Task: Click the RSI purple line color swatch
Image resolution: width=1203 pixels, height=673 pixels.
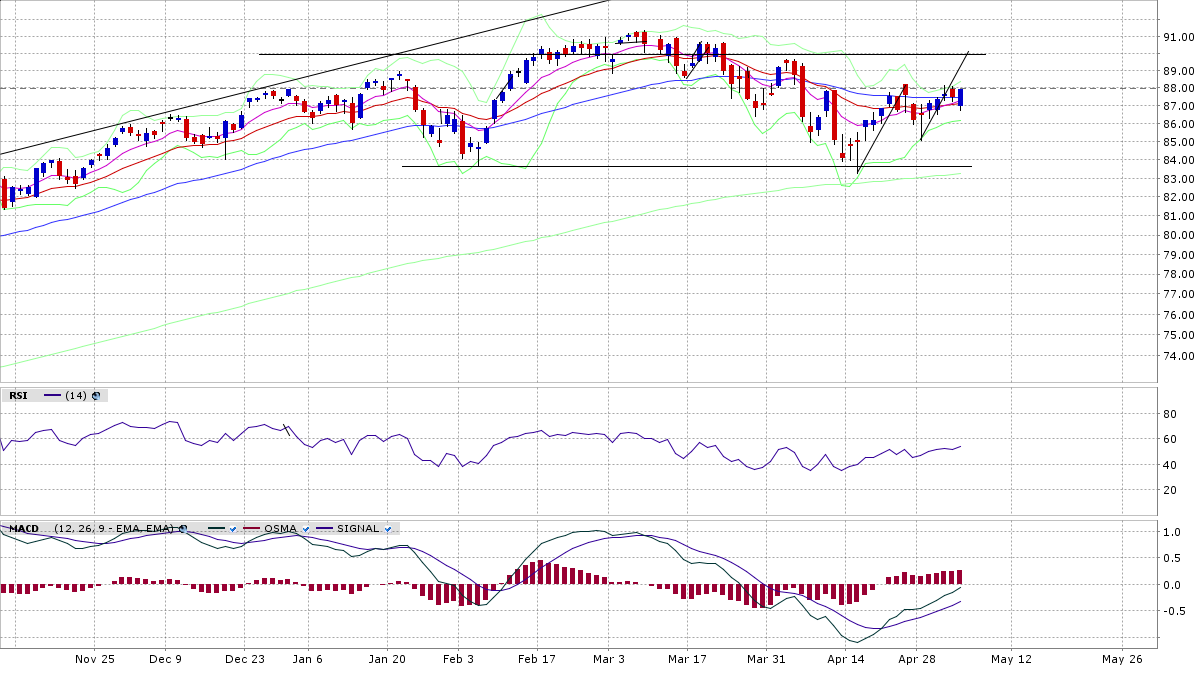Action: 52,395
